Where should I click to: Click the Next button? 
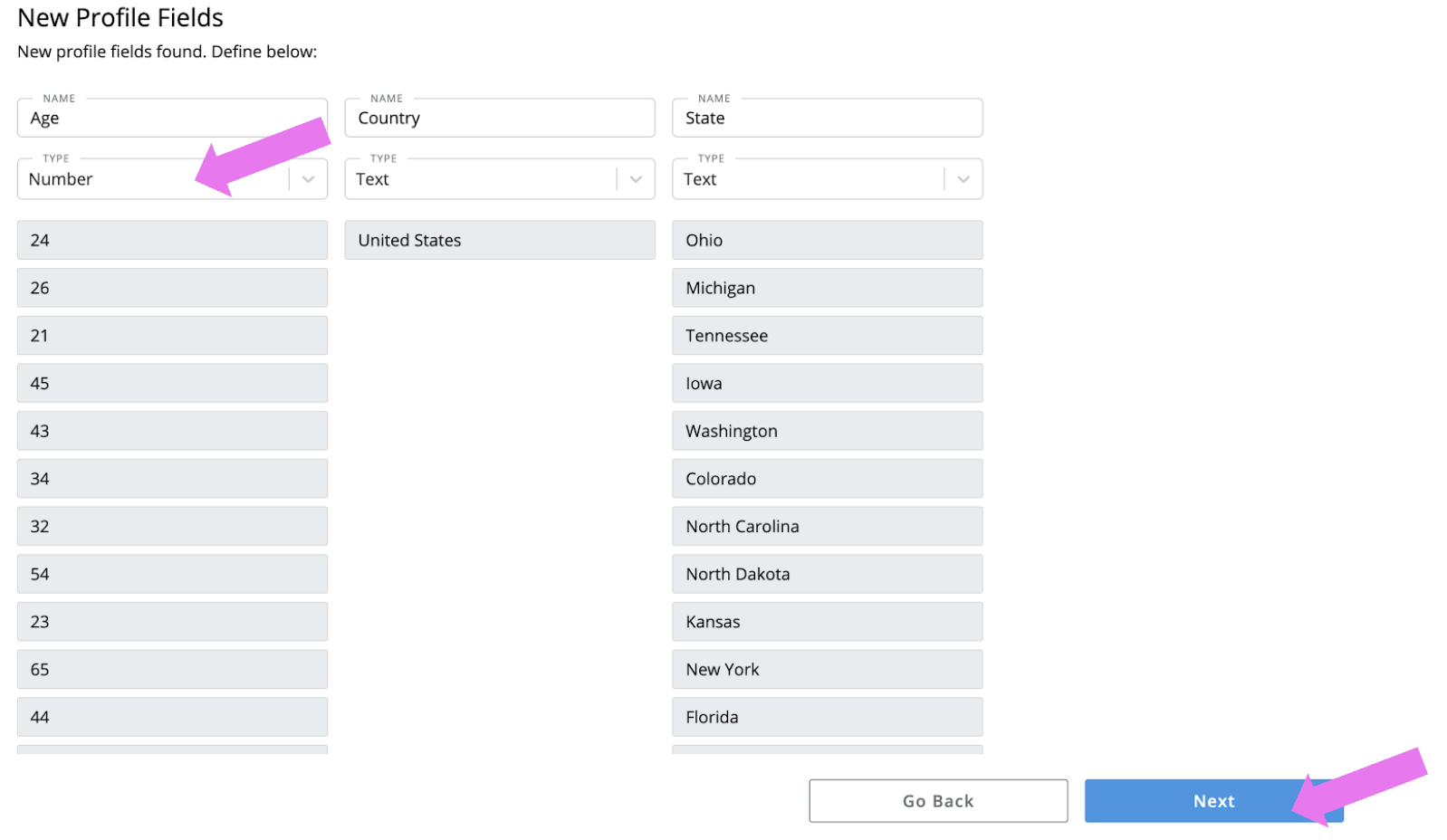tap(1212, 801)
